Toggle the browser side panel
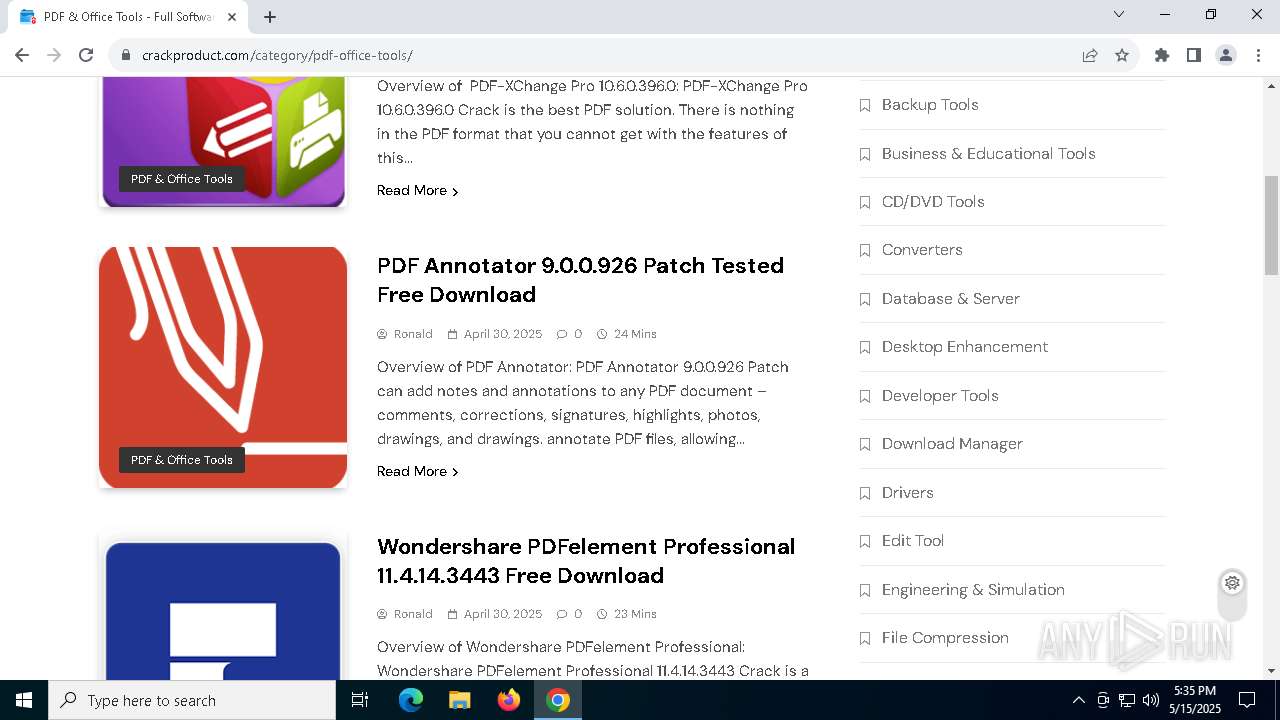This screenshot has height=720, width=1280. [x=1194, y=55]
